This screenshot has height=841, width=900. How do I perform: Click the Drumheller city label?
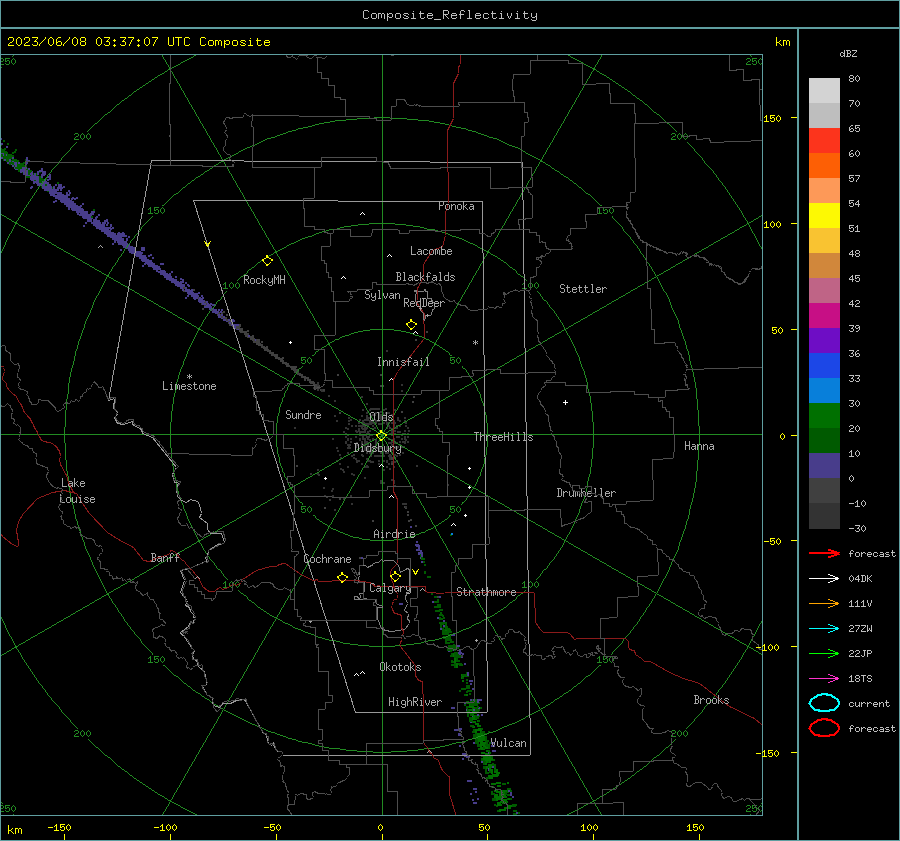click(x=586, y=493)
